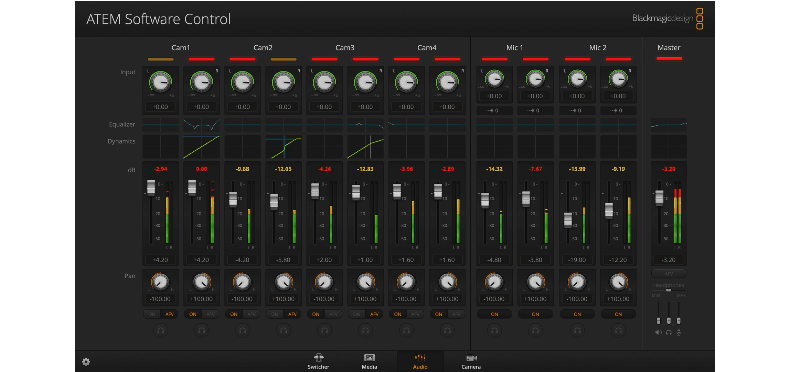Click the Mic 2 left channel fader handle
The width and height of the screenshot is (790, 372).
pyautogui.click(x=568, y=220)
